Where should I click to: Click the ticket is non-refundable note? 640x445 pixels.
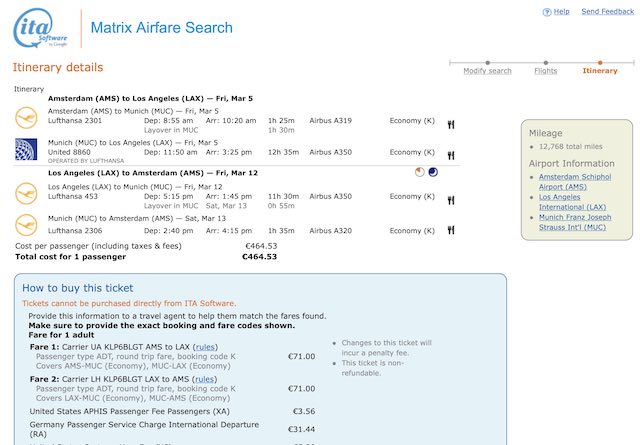tap(372, 368)
